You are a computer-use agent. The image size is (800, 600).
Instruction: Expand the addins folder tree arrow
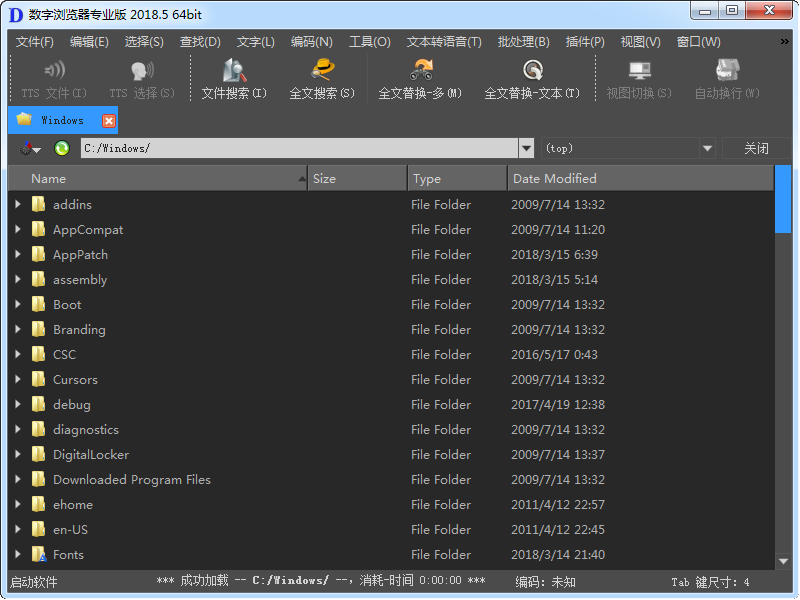pyautogui.click(x=18, y=204)
